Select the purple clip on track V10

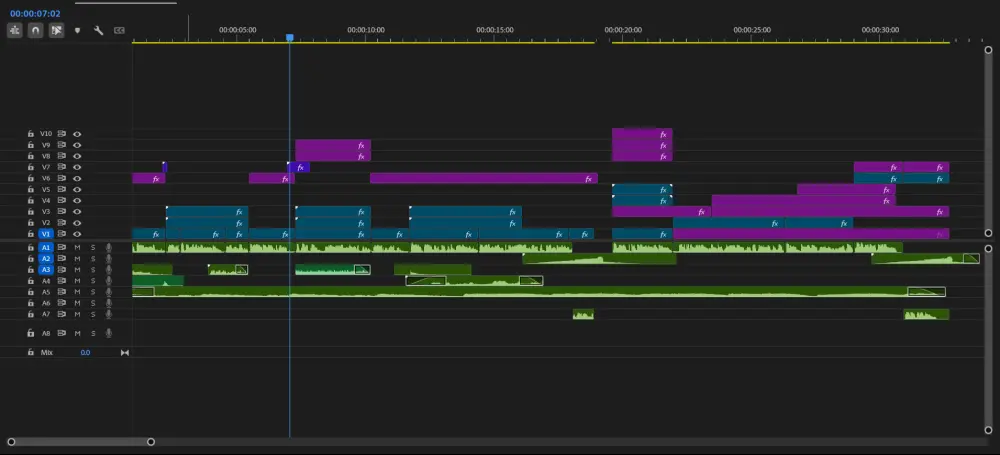[642, 134]
